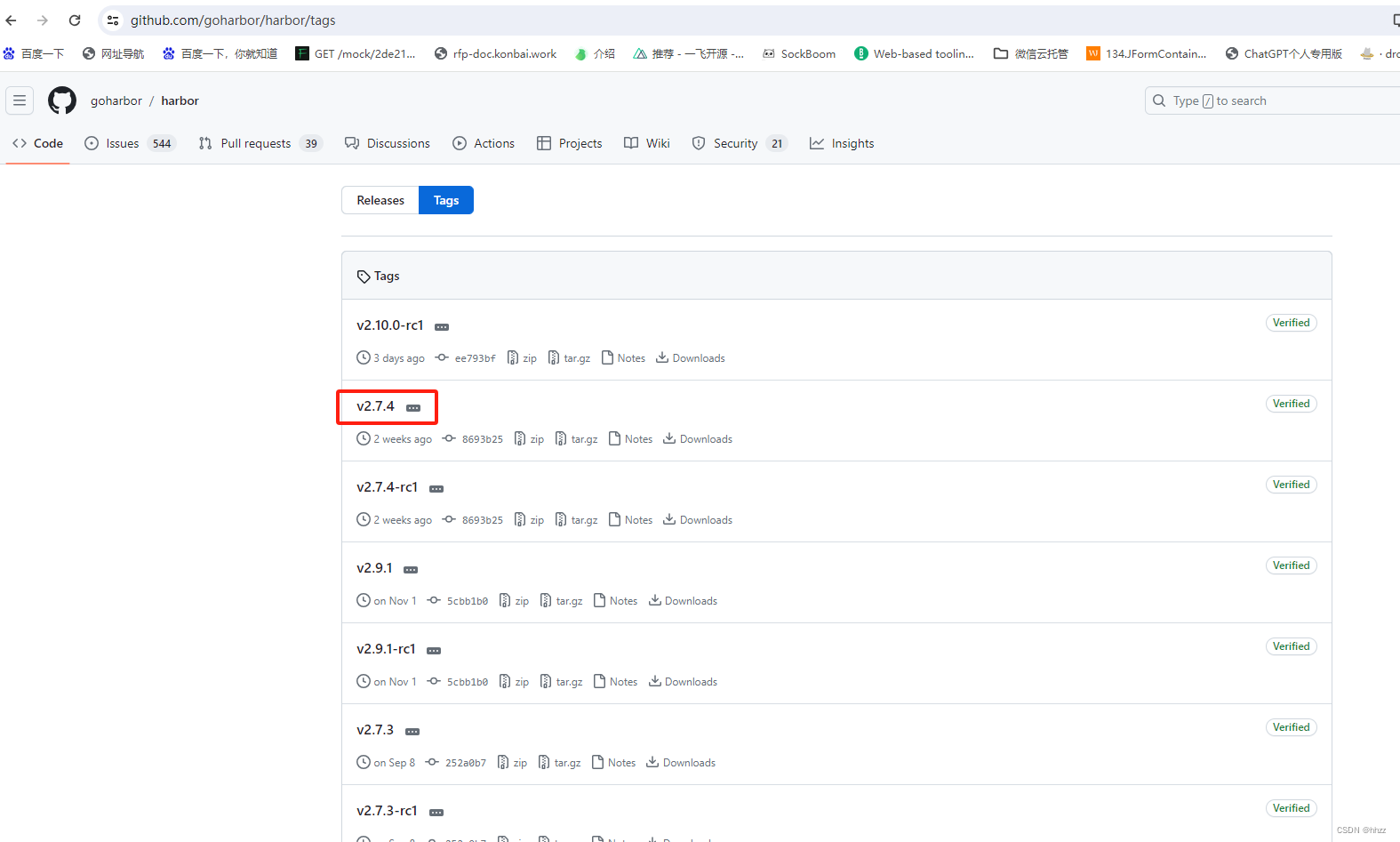Open the Security tab
1400x842 pixels.
(740, 143)
